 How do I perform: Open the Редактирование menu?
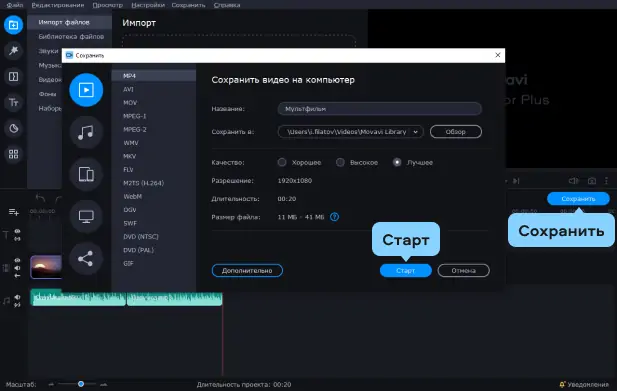[58, 5]
